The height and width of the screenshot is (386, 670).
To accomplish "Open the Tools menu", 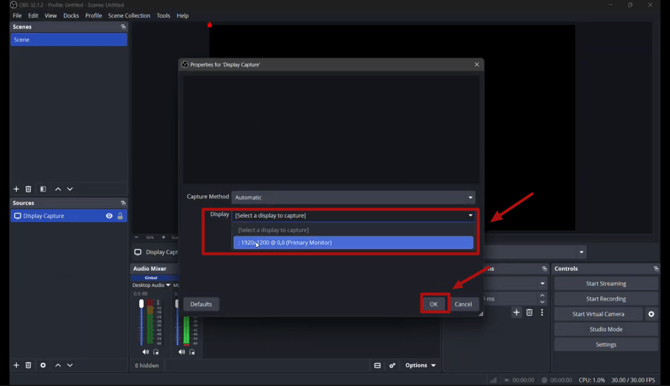I will (163, 15).
